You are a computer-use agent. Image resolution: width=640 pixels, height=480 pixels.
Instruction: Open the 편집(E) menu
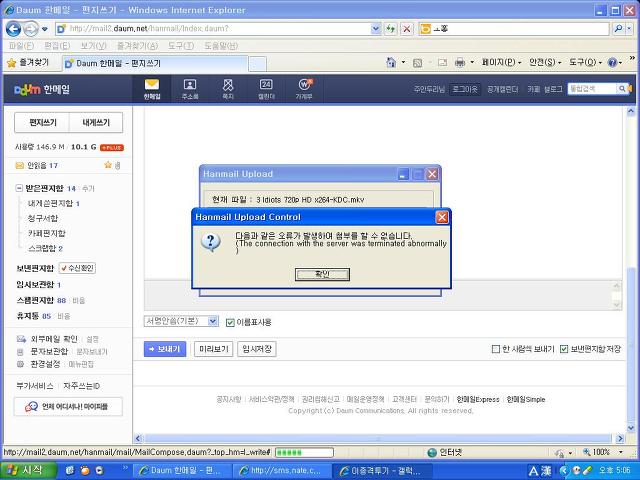pos(57,46)
